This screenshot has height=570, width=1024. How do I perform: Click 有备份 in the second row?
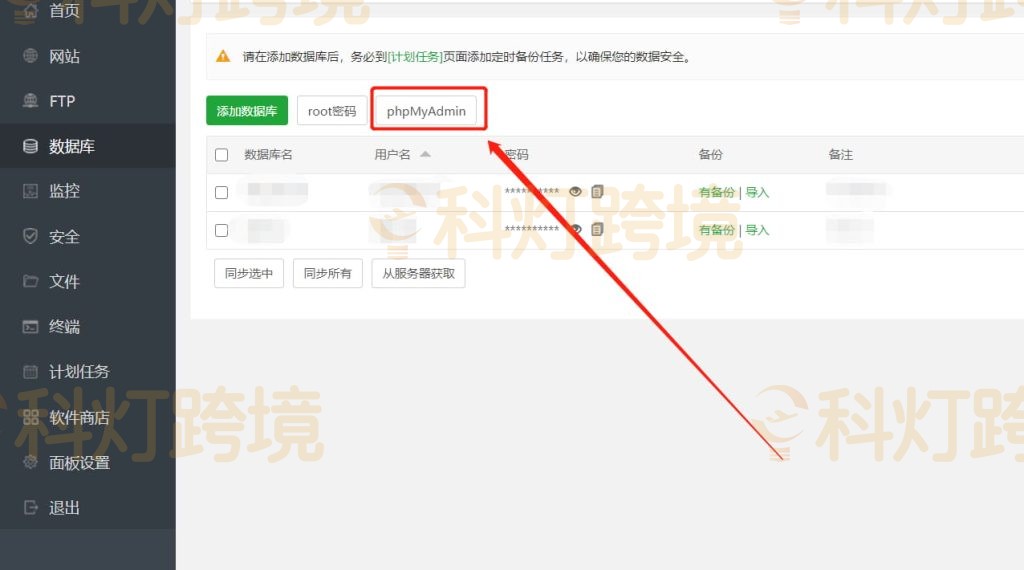(x=716, y=230)
